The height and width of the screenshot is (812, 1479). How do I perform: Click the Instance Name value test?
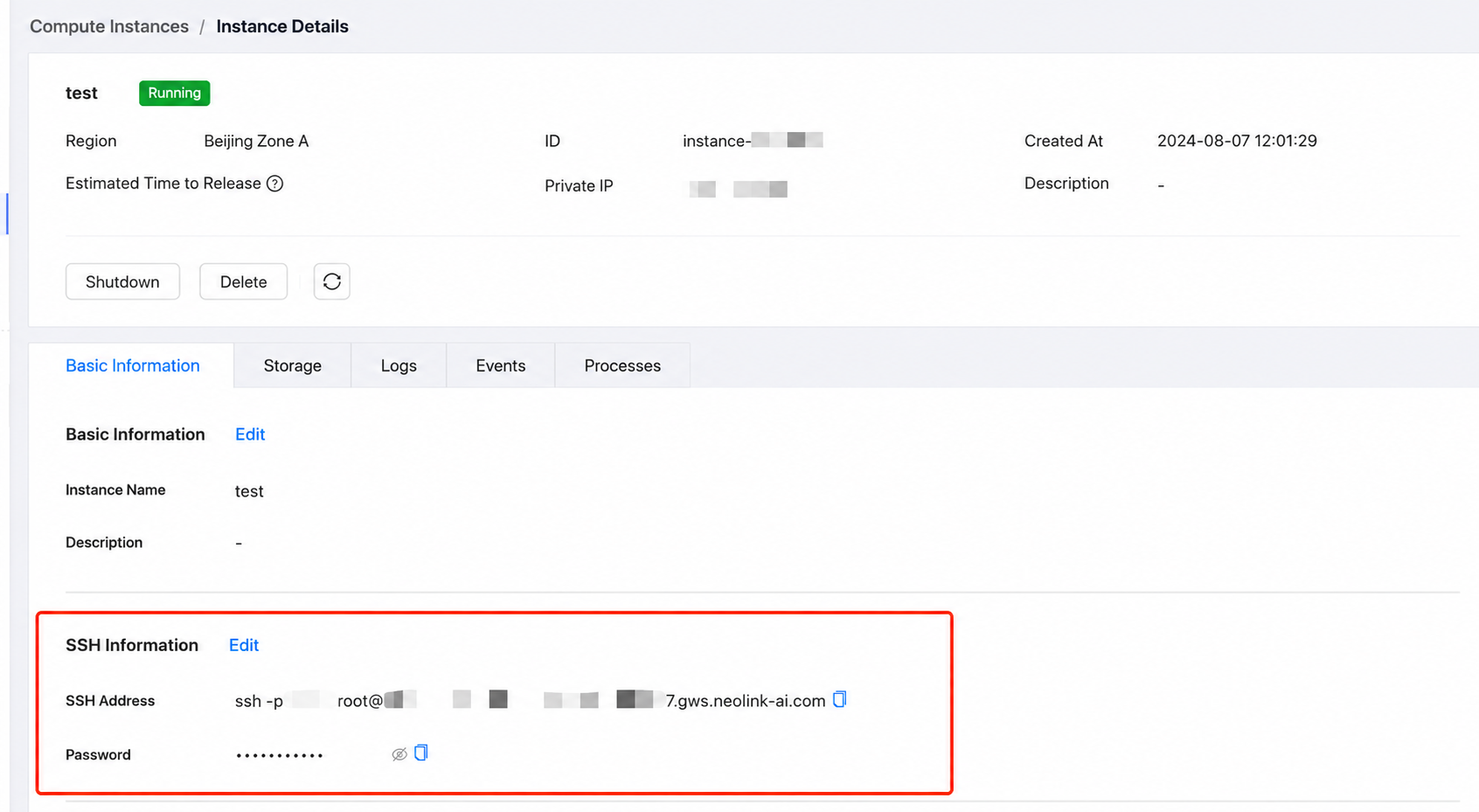[249, 491]
